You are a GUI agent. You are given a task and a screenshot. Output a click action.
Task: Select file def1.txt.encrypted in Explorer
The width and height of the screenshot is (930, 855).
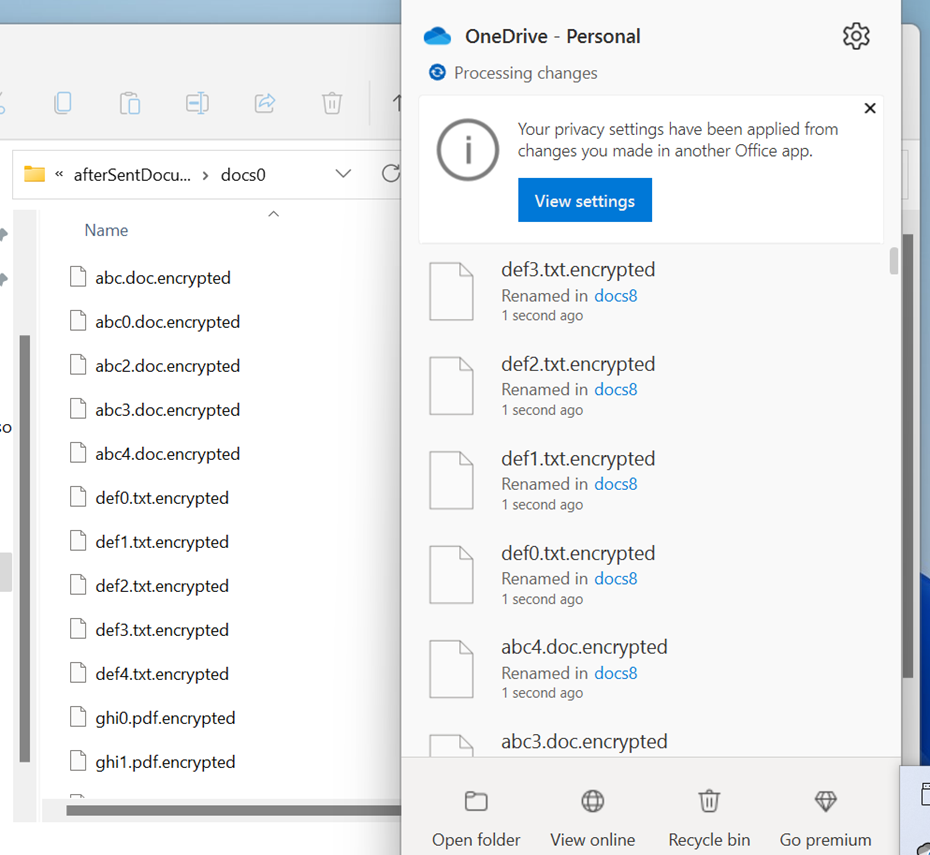(x=162, y=541)
